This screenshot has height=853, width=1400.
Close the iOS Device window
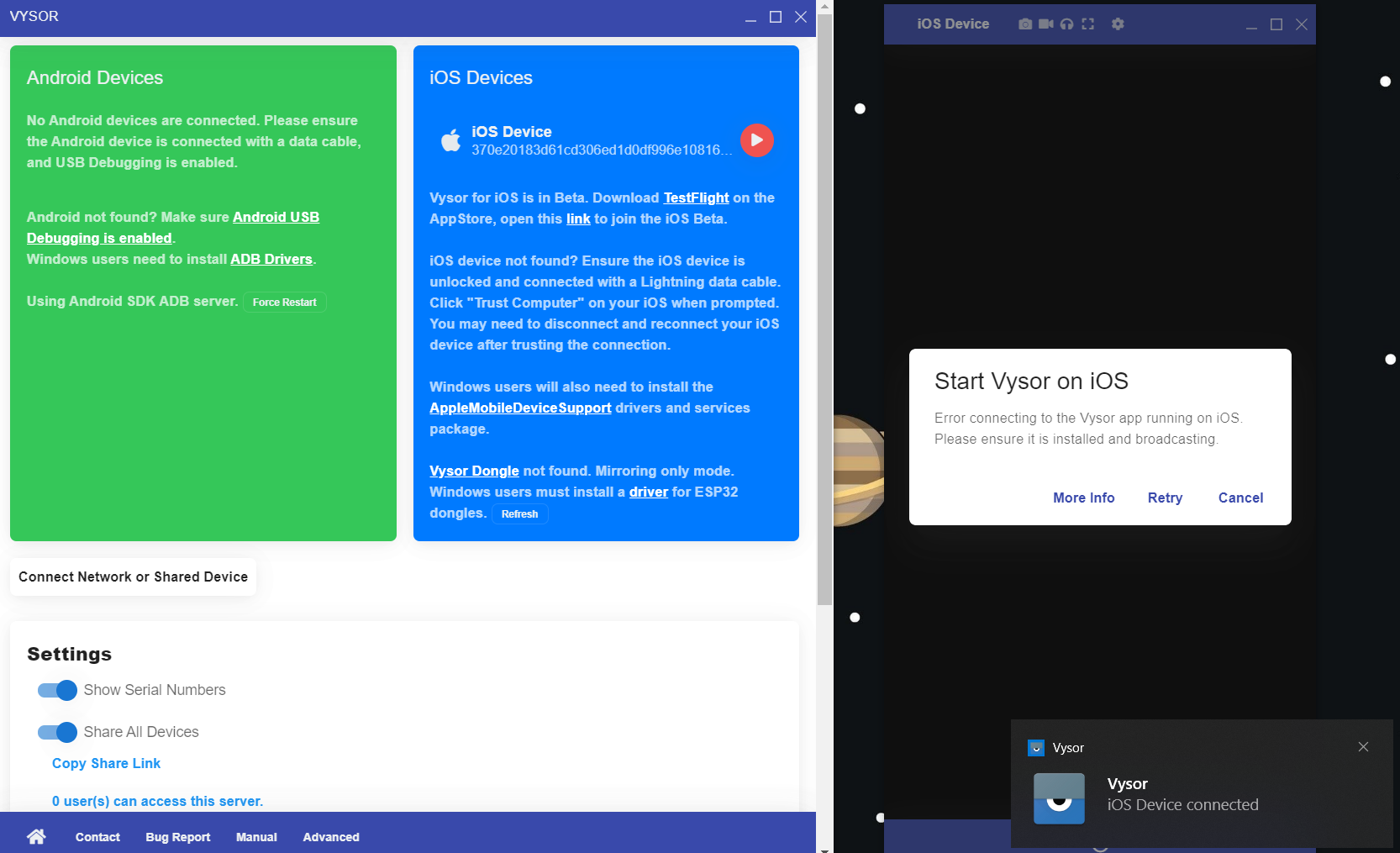click(x=1302, y=24)
